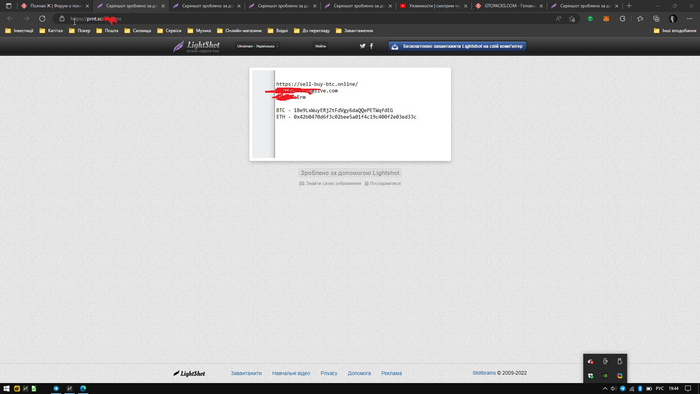Open the volume control in tray
This screenshot has width=700, height=394.
point(613,389)
